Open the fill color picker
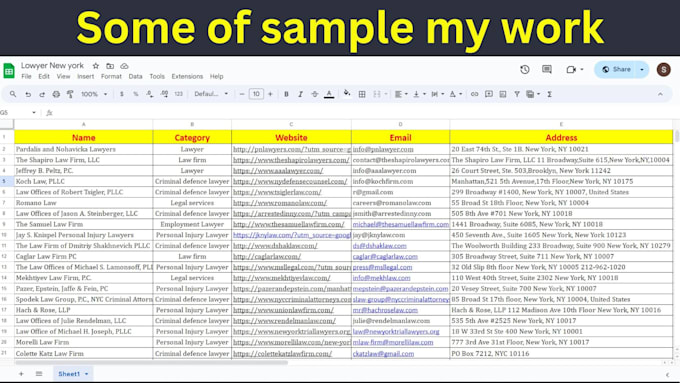 pyautogui.click(x=347, y=94)
